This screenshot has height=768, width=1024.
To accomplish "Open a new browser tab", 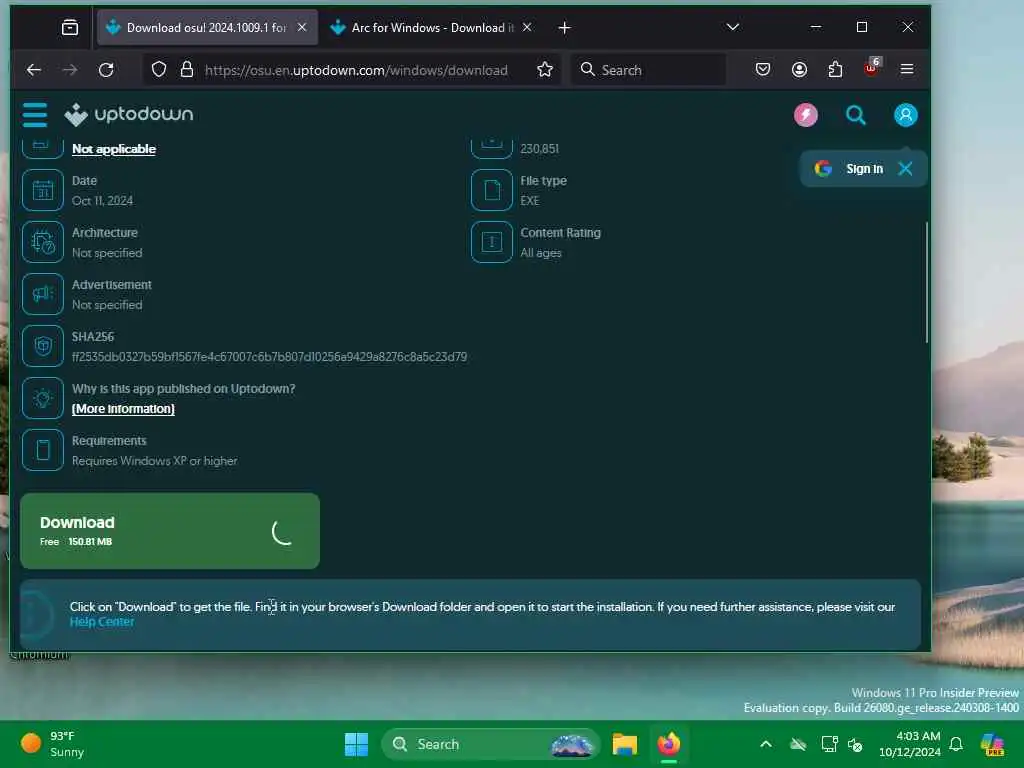I will click(565, 27).
